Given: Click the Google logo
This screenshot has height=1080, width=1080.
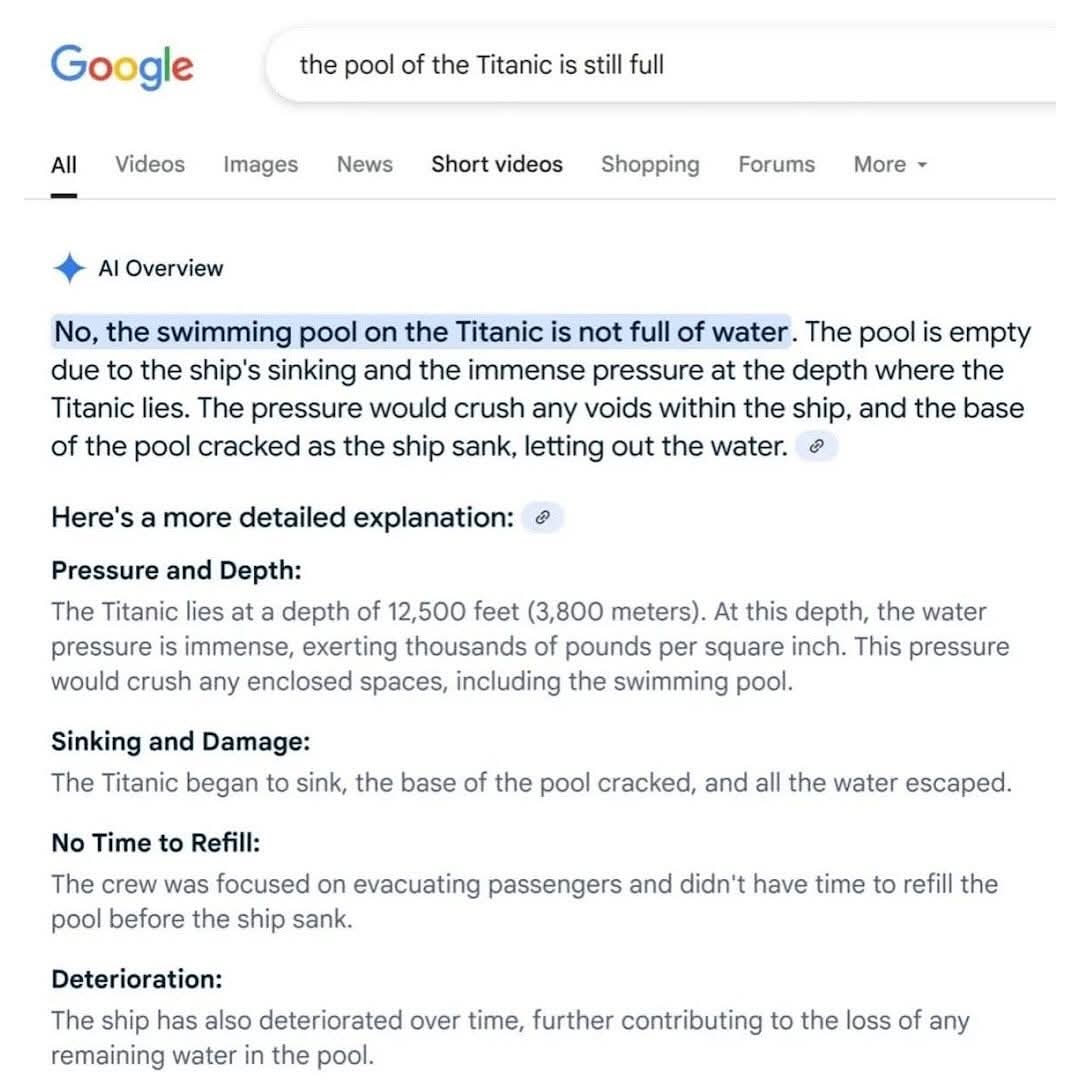Looking at the screenshot, I should click(122, 66).
